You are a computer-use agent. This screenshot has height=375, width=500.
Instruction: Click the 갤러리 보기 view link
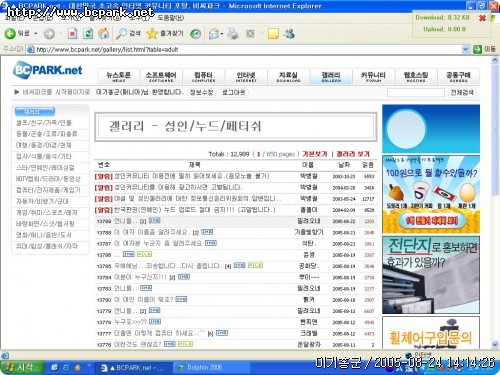353,154
